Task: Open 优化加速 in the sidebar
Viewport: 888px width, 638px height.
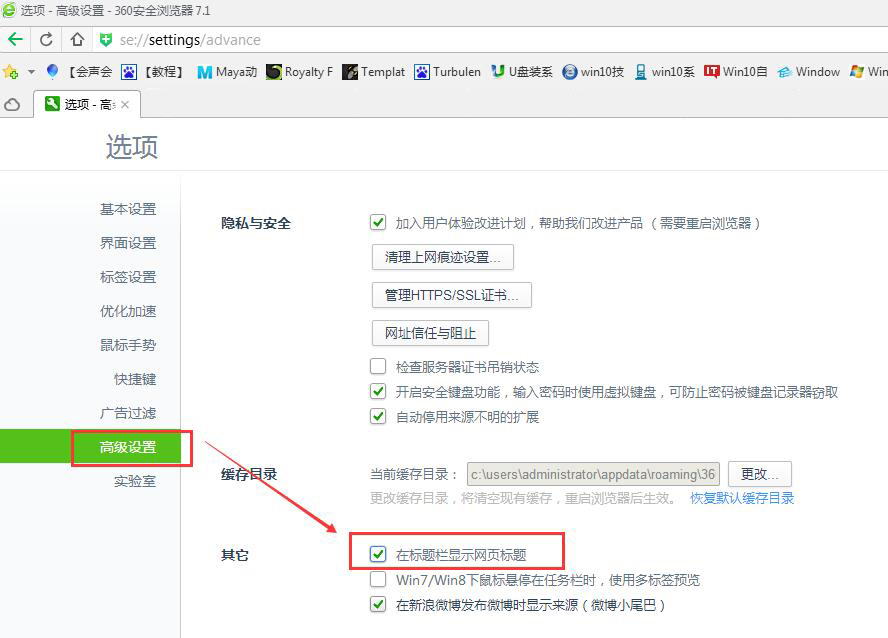Action: (128, 311)
